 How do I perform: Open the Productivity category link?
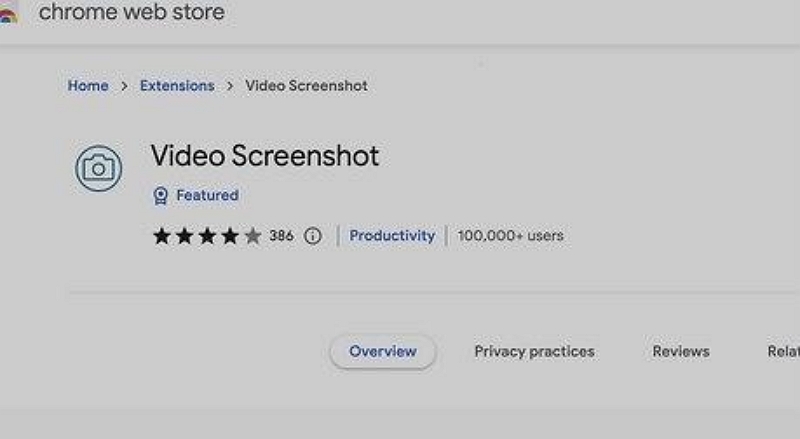coord(392,236)
